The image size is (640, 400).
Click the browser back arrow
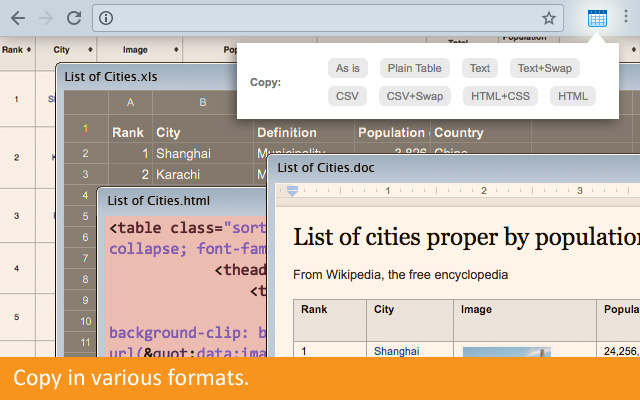(x=18, y=18)
